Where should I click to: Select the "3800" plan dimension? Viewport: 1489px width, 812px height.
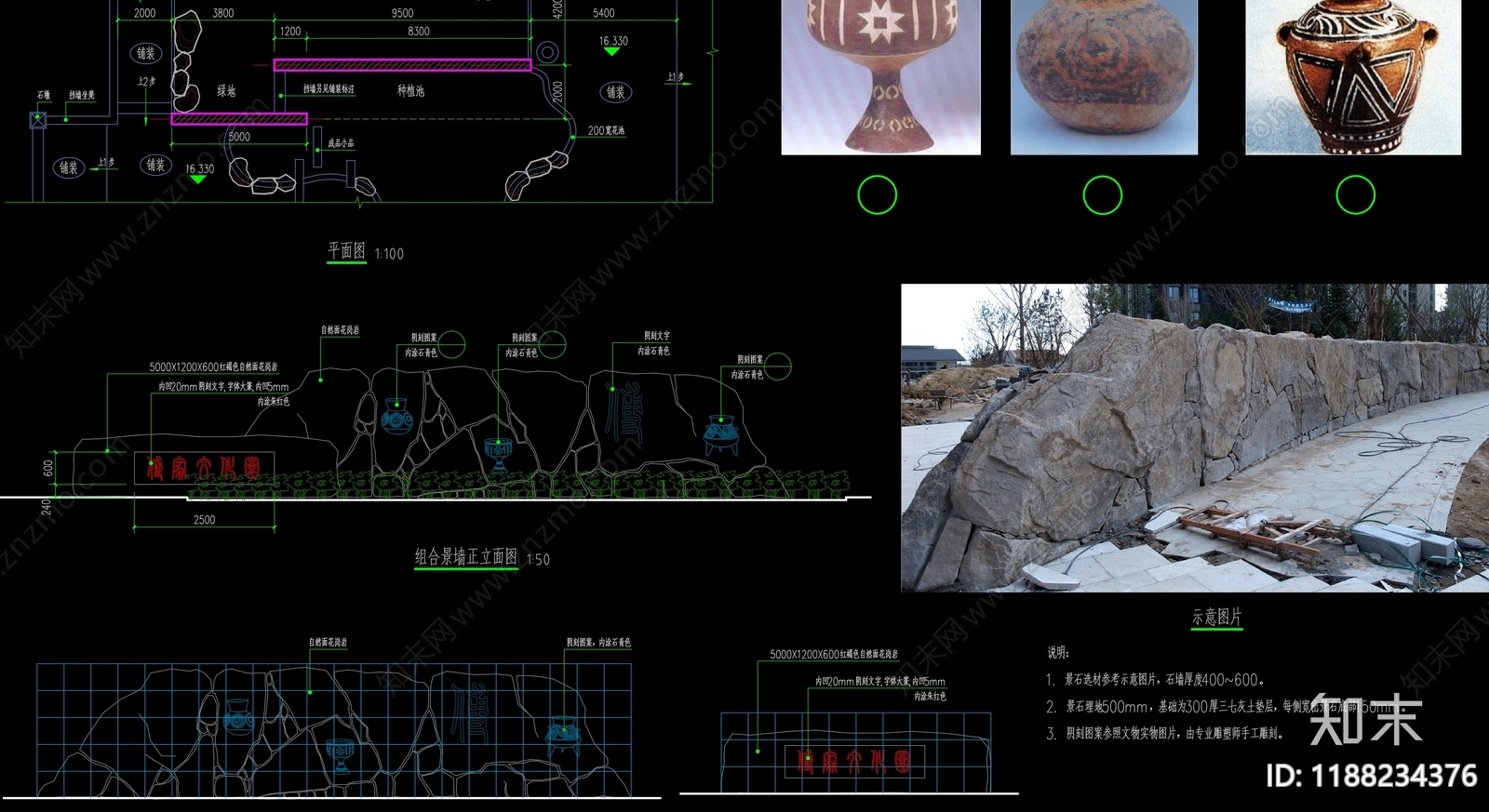click(x=223, y=13)
